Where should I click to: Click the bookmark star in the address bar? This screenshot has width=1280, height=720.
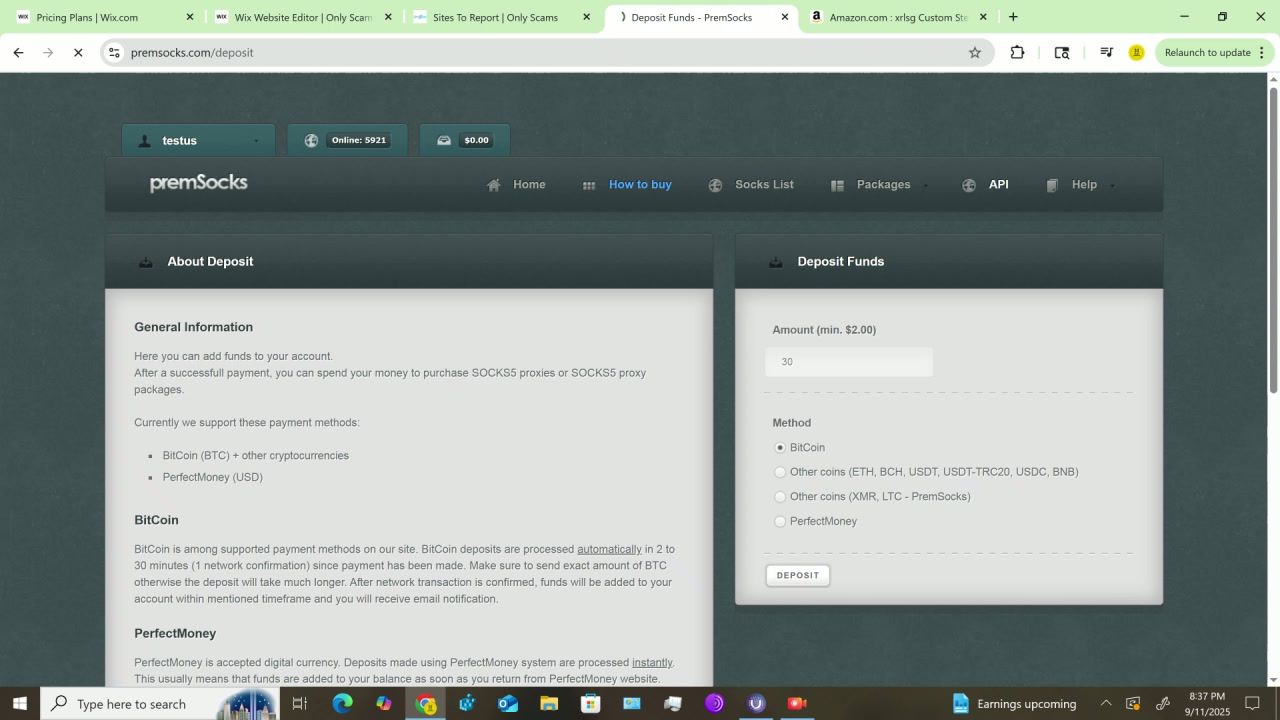point(975,53)
